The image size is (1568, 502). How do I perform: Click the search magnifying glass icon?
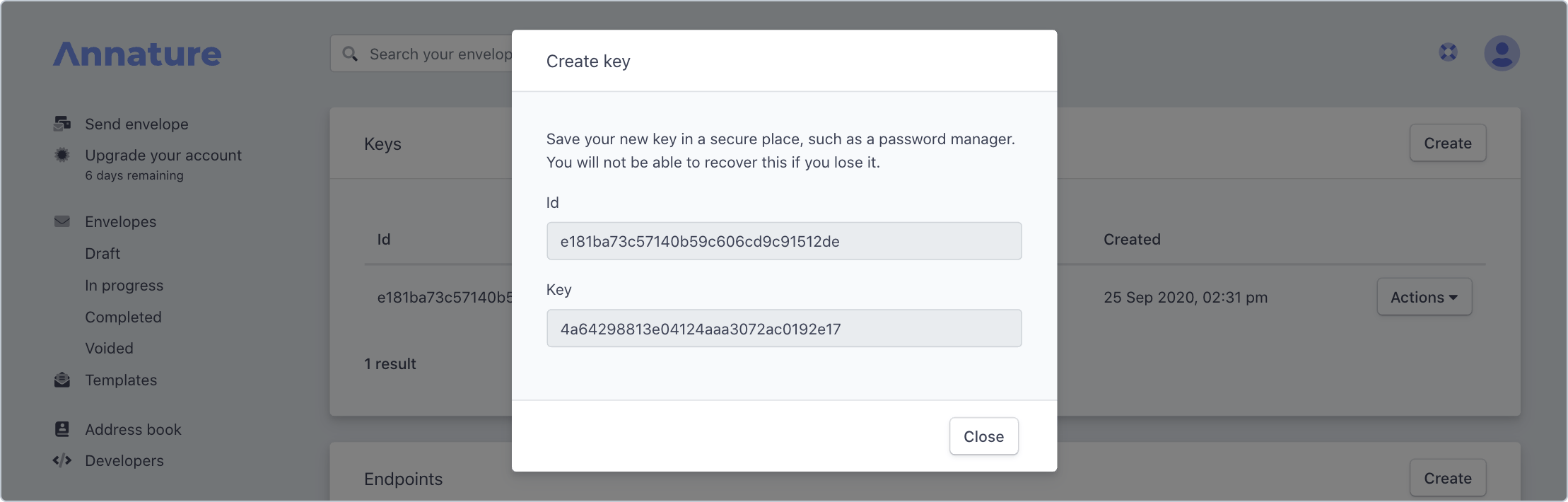point(351,53)
